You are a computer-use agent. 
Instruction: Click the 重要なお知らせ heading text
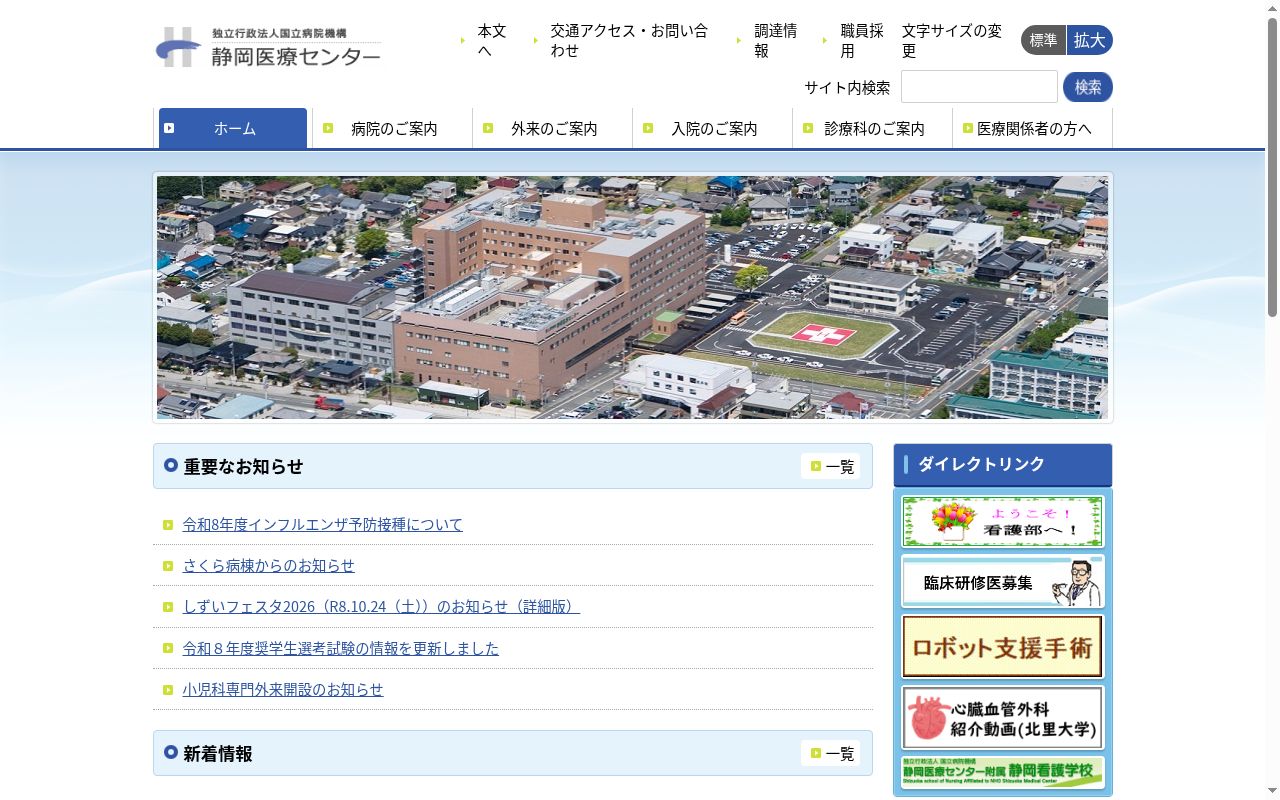243,466
